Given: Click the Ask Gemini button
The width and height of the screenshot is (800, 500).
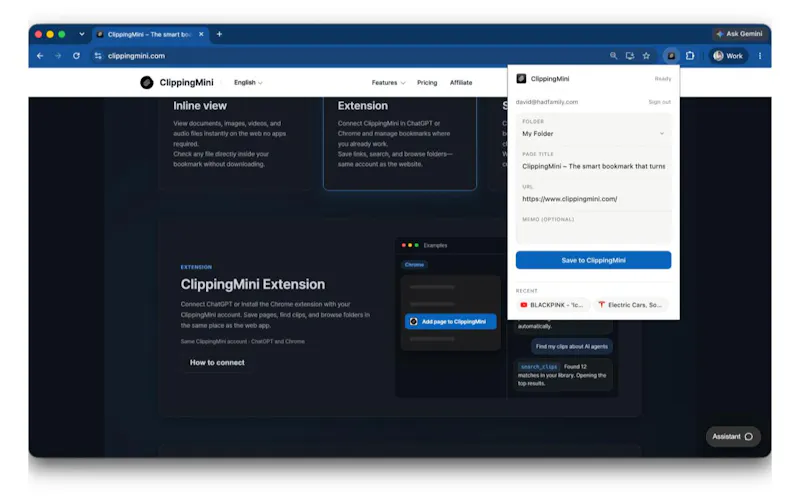Looking at the screenshot, I should 739,34.
